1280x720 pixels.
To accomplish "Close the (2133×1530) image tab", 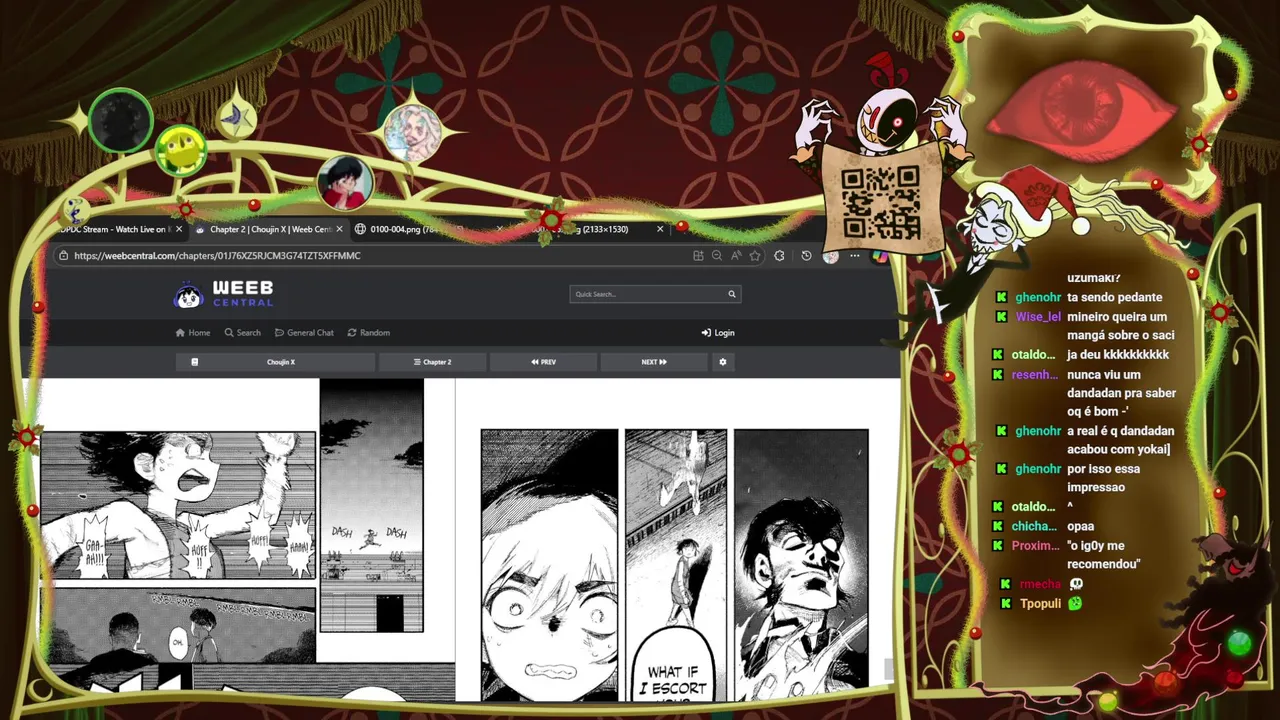I will pyautogui.click(x=660, y=229).
